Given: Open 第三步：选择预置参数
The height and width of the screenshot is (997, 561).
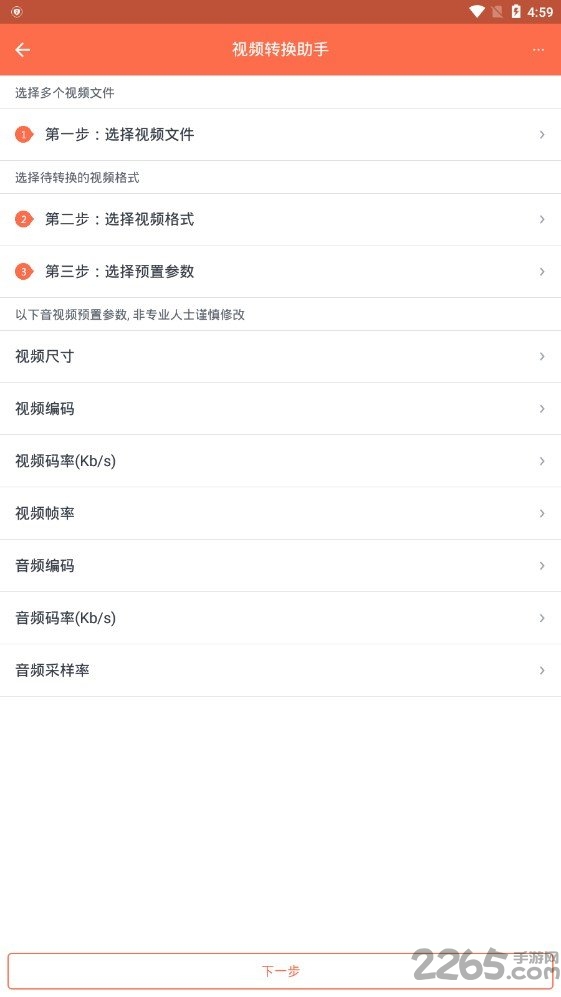Looking at the screenshot, I should tap(280, 272).
